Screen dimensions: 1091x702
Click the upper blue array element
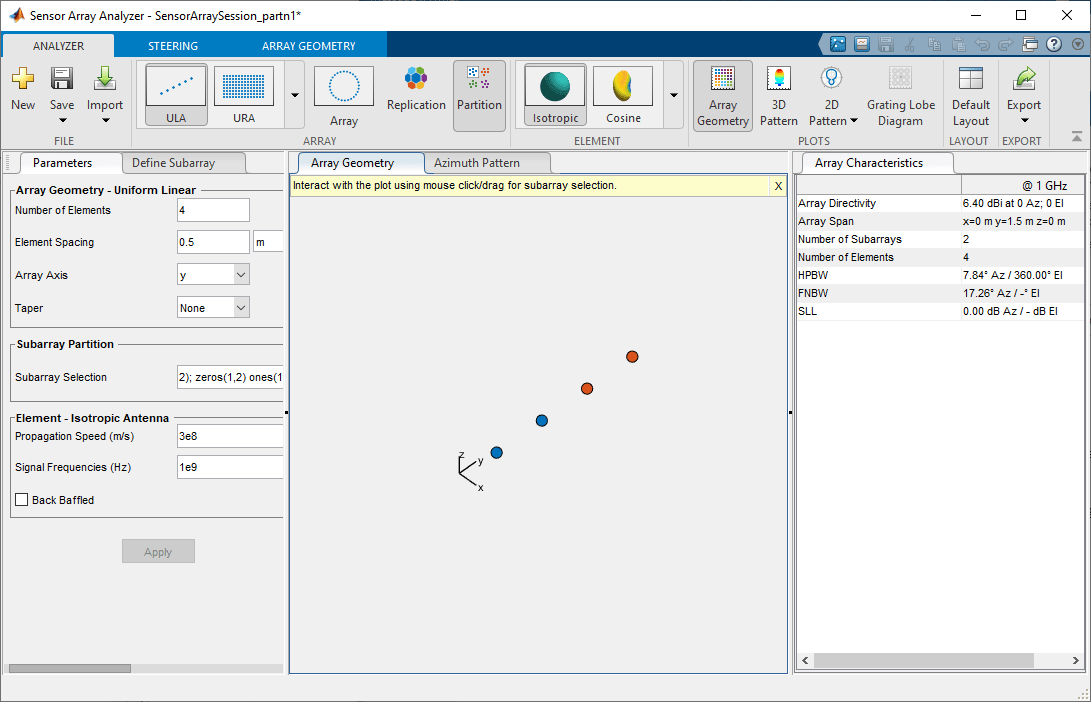point(541,420)
